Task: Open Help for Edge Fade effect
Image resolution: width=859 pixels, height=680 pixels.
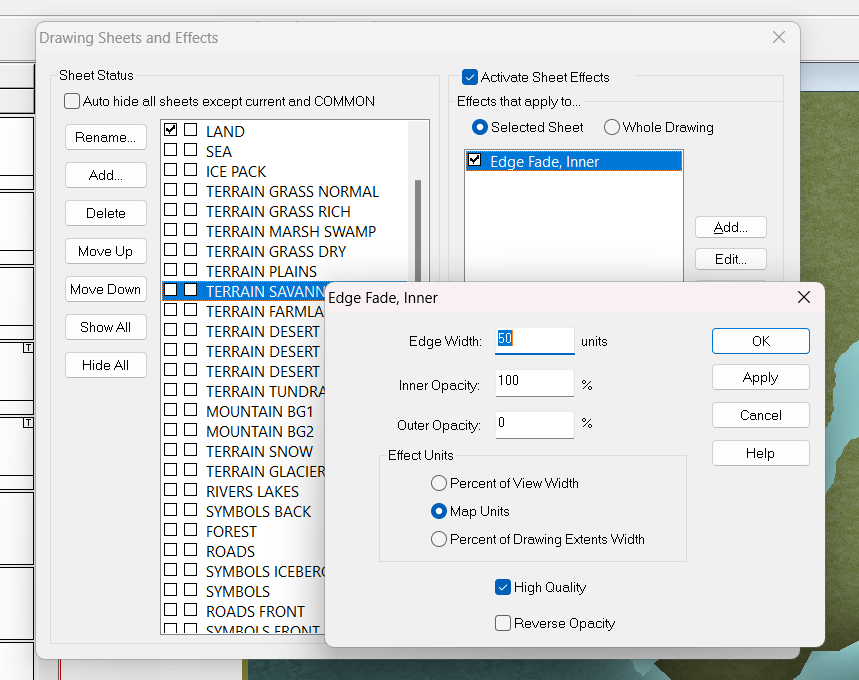Action: (x=760, y=453)
